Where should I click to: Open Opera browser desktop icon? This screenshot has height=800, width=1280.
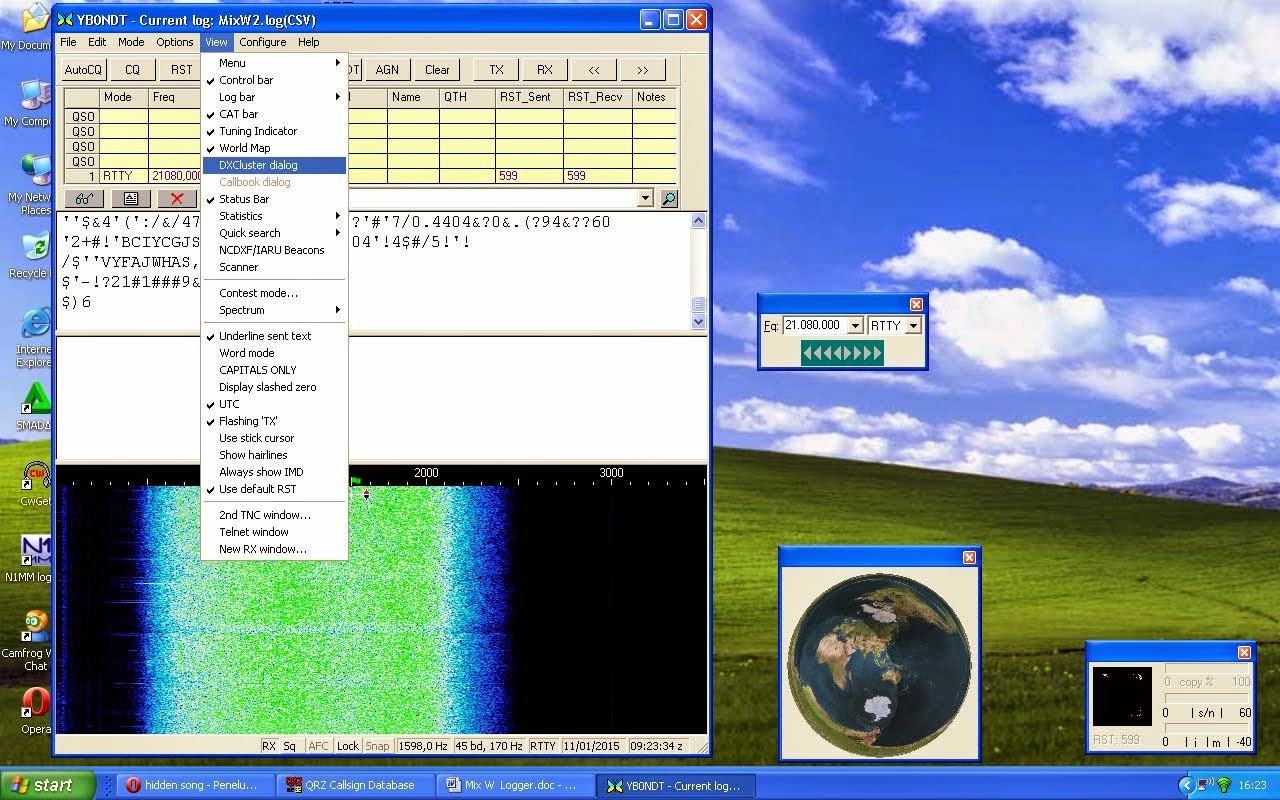[x=37, y=704]
